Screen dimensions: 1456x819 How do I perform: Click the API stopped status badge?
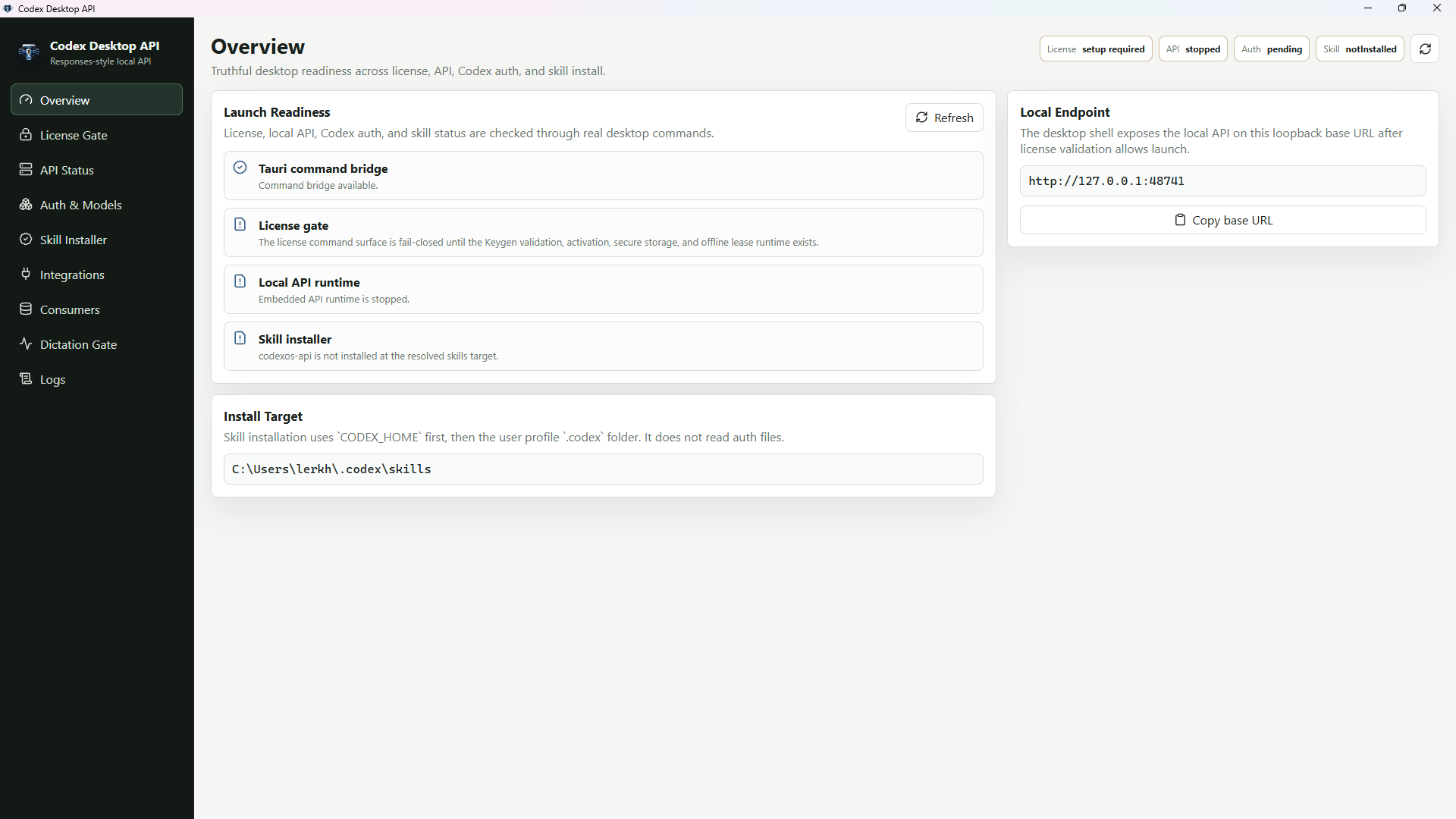coord(1193,49)
